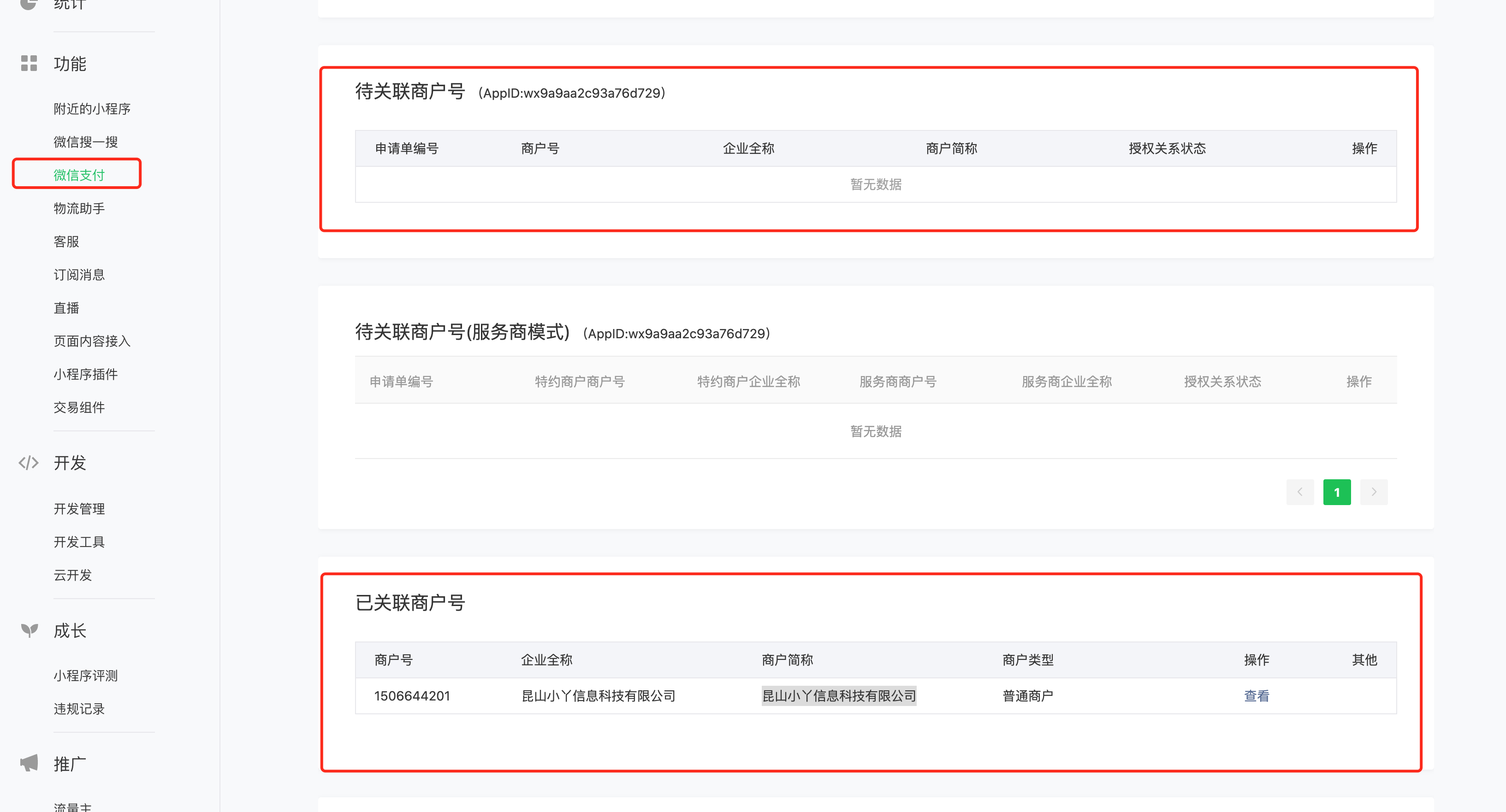Click 申请单编号 header in first table
The height and width of the screenshot is (812, 1506).
point(406,148)
